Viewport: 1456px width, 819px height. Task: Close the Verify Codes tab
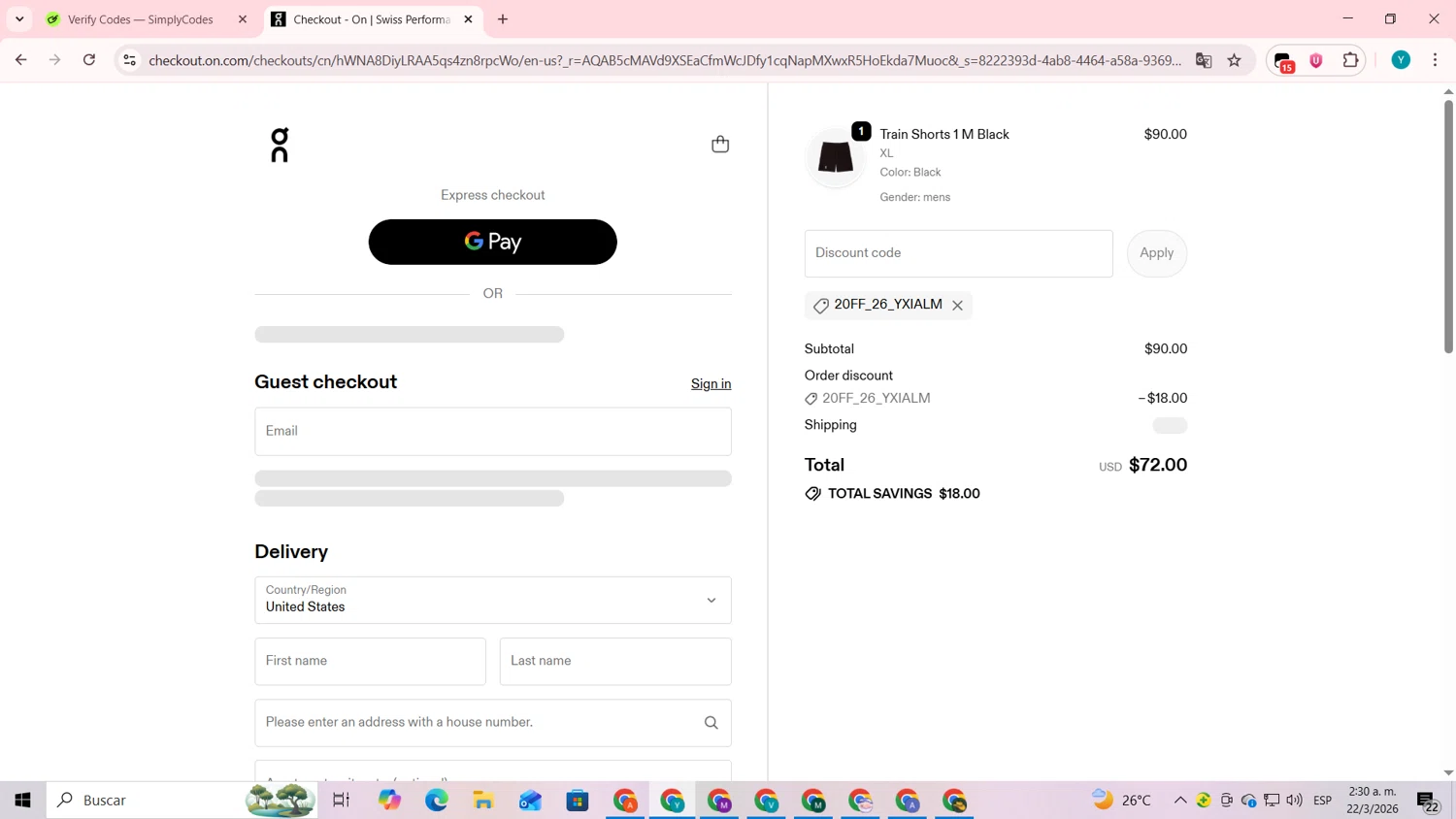coord(243,19)
